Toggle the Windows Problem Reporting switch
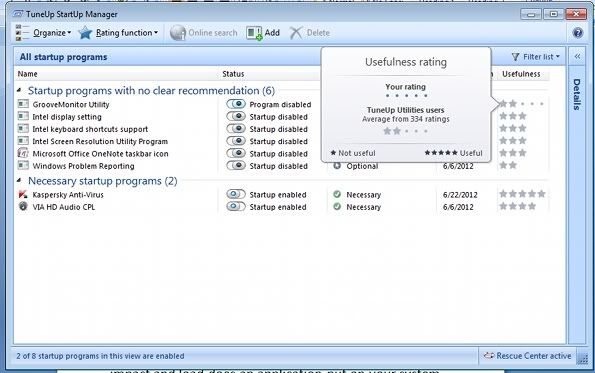 pyautogui.click(x=236, y=165)
